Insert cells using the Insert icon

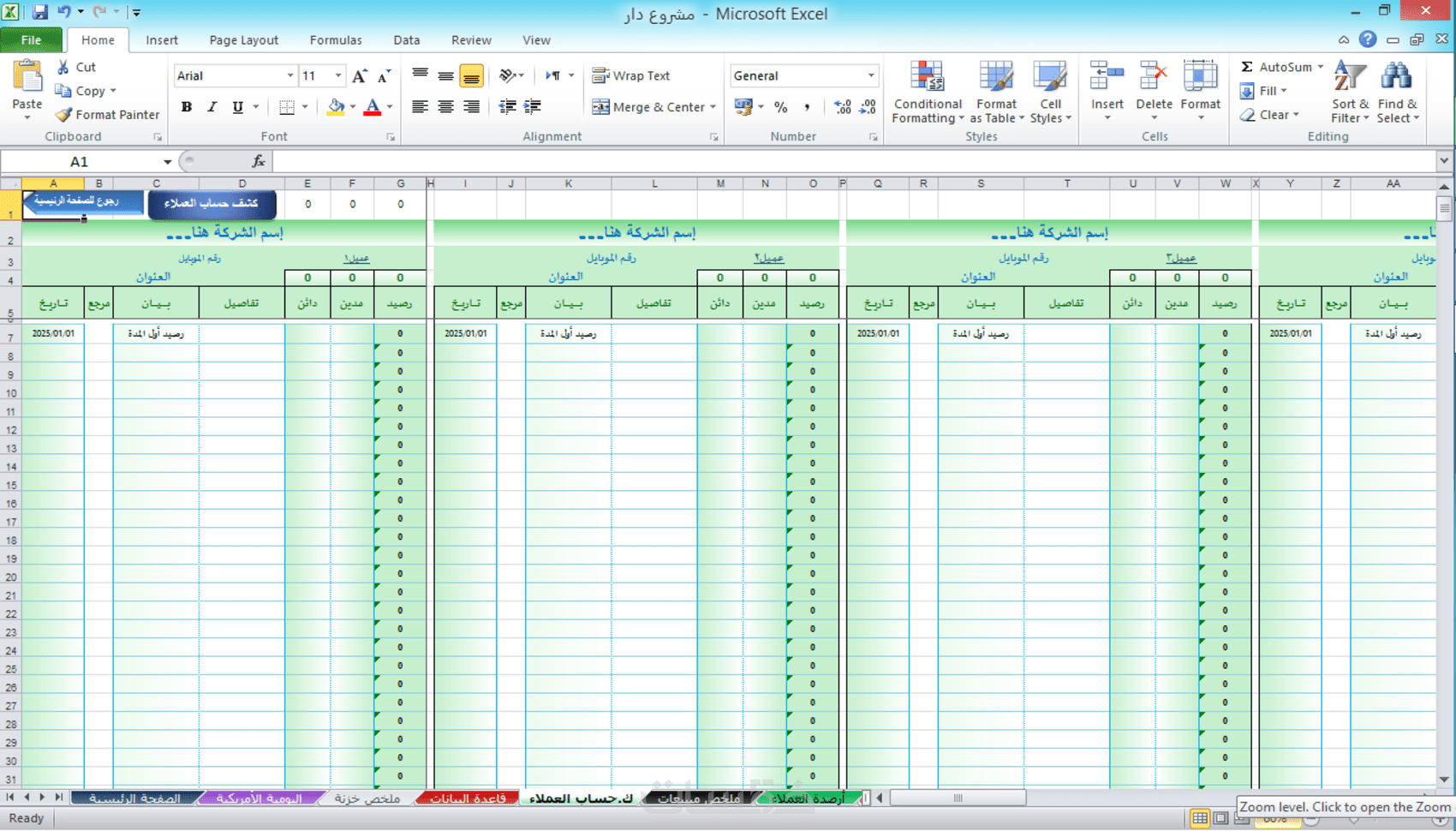[1107, 77]
